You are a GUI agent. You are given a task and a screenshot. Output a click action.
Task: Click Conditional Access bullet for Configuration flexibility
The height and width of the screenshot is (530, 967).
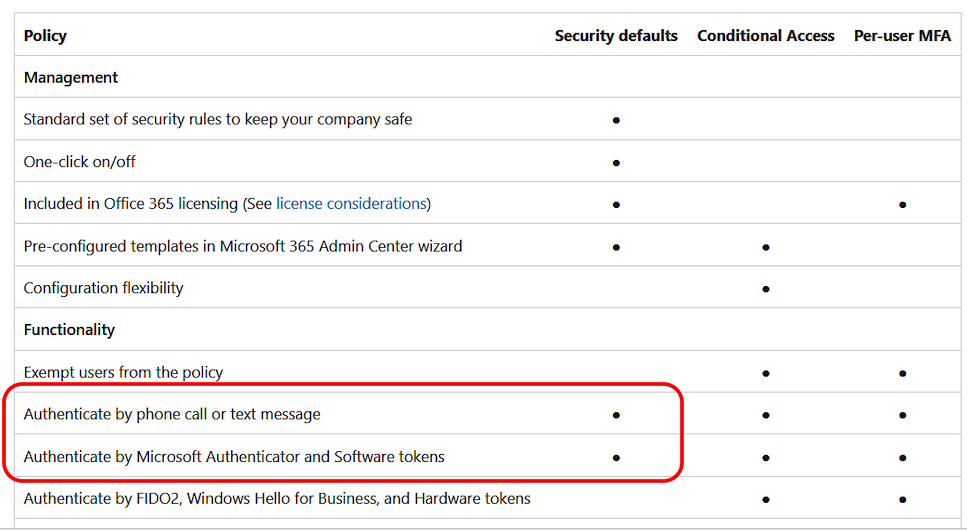point(765,289)
